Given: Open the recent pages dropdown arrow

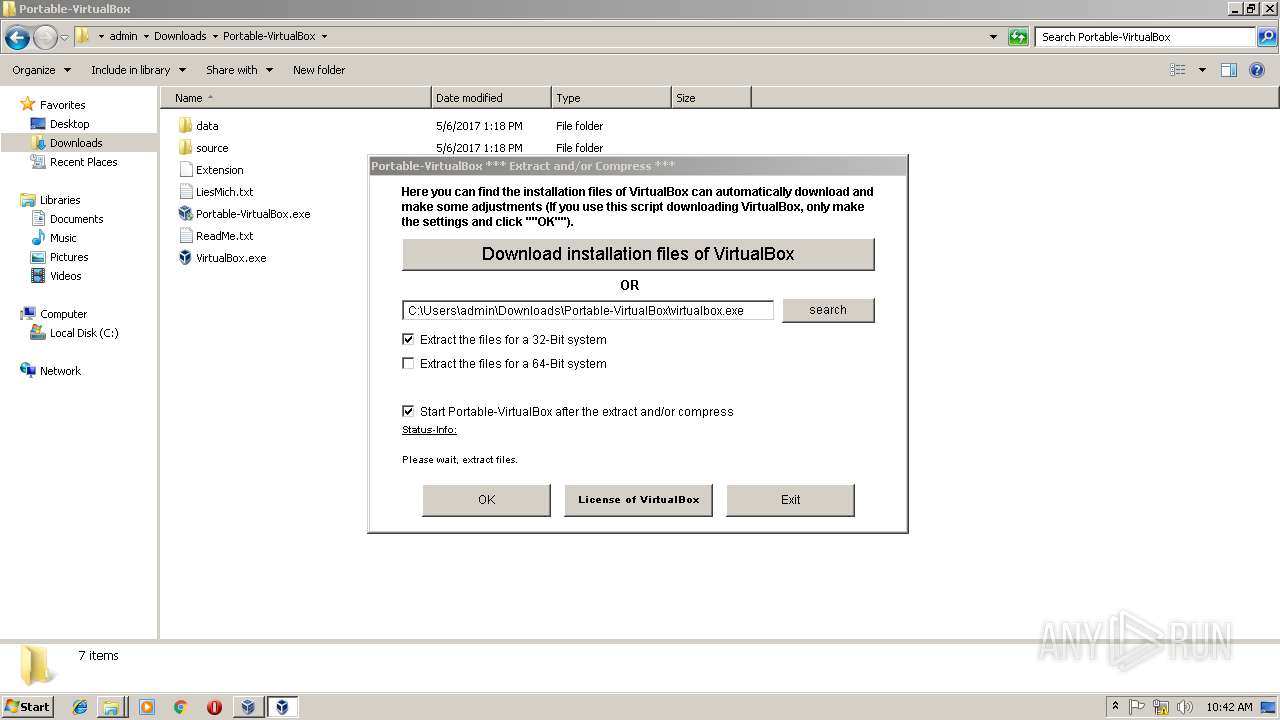Looking at the screenshot, I should (65, 38).
